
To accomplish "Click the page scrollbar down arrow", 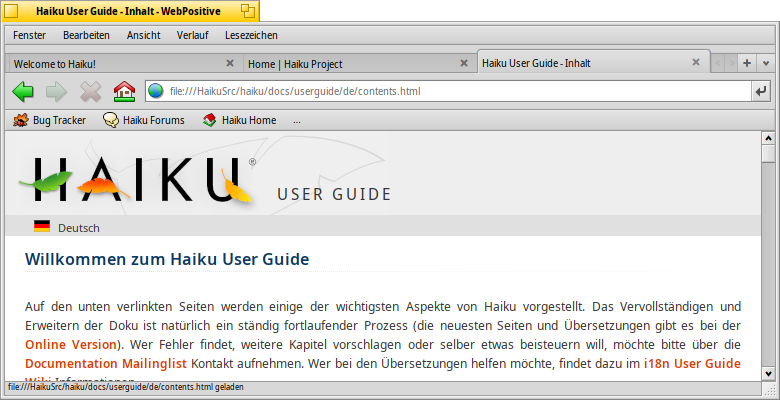I will pyautogui.click(x=768, y=373).
